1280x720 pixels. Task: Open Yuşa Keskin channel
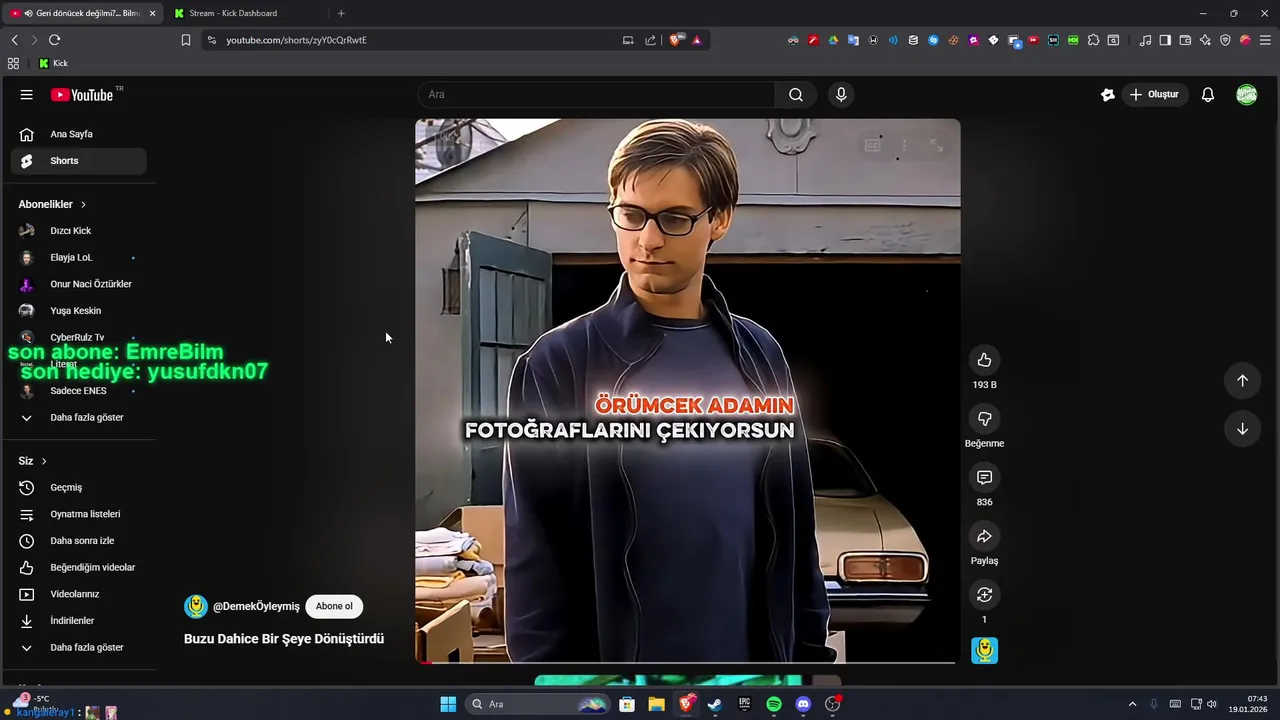point(79,311)
